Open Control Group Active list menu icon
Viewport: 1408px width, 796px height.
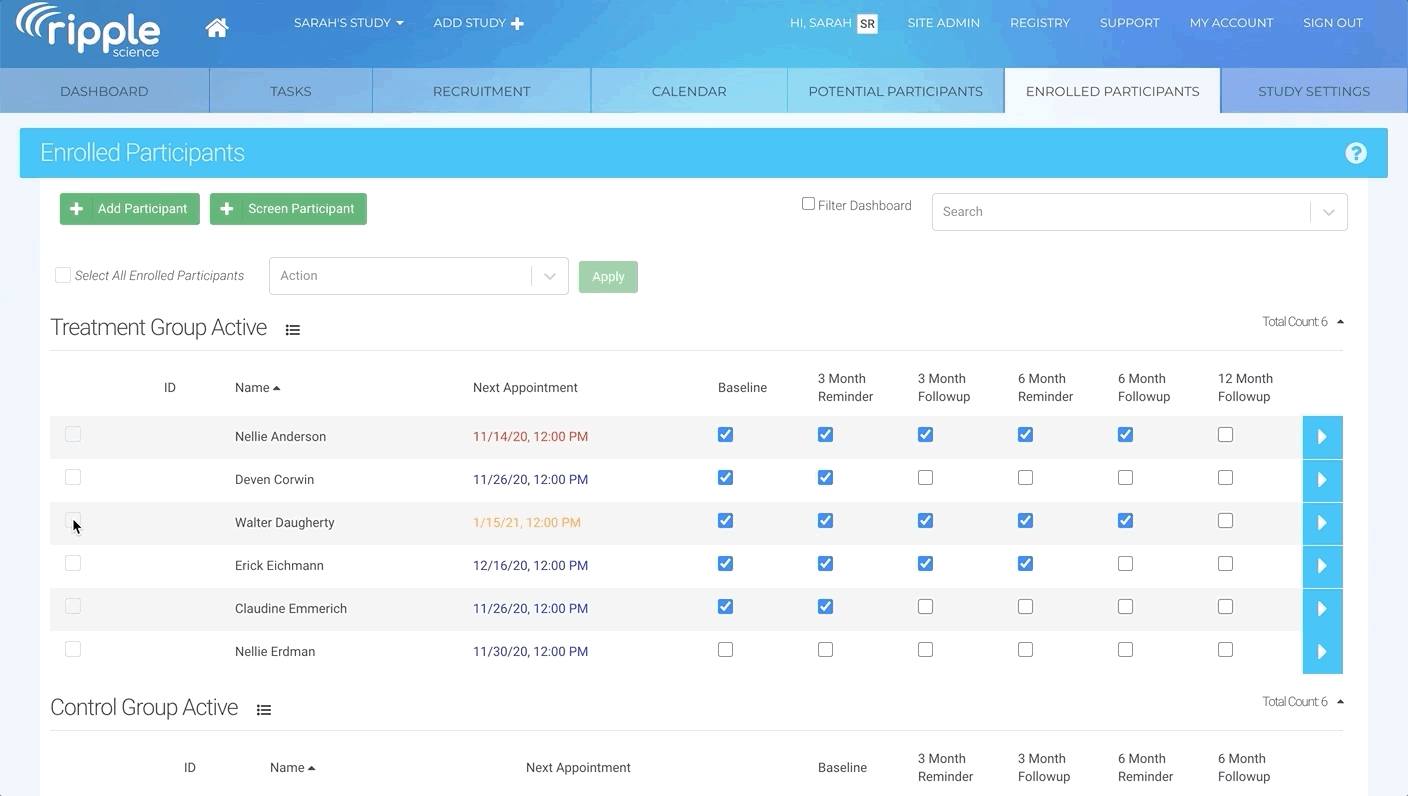[x=264, y=710]
